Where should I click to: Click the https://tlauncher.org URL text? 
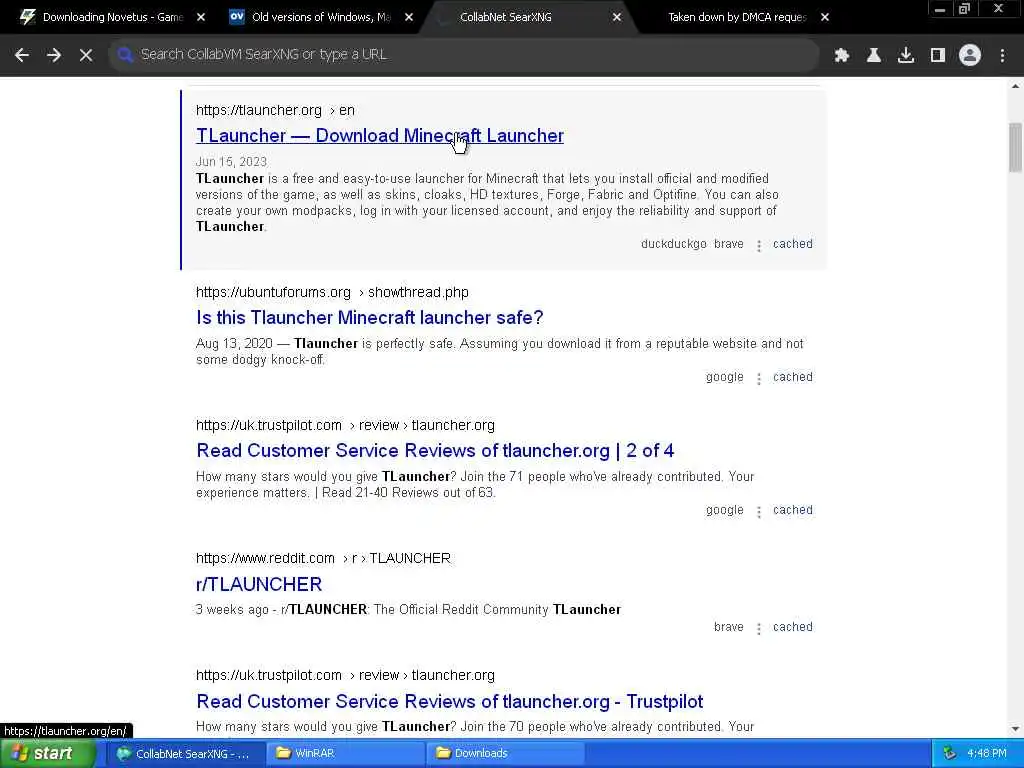point(259,110)
